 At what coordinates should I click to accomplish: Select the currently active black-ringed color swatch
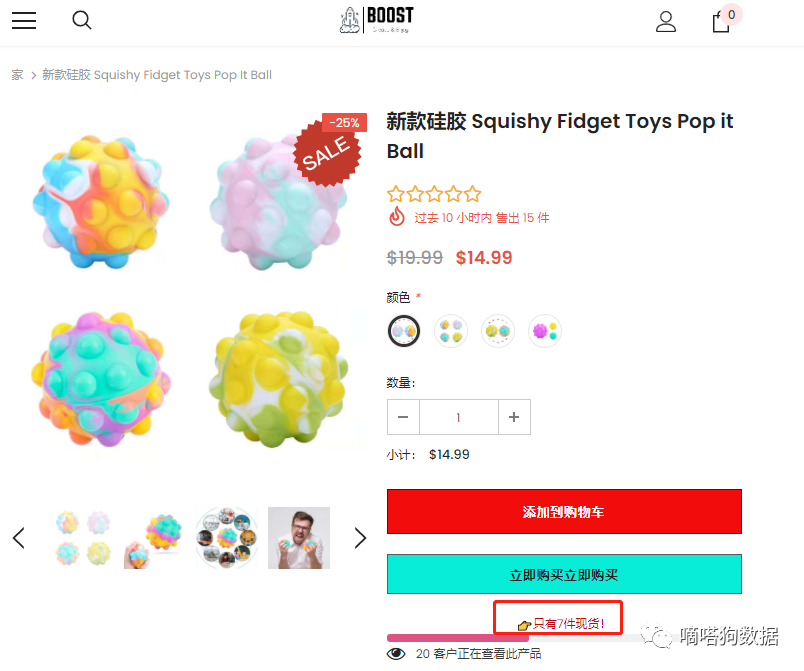[x=403, y=330]
